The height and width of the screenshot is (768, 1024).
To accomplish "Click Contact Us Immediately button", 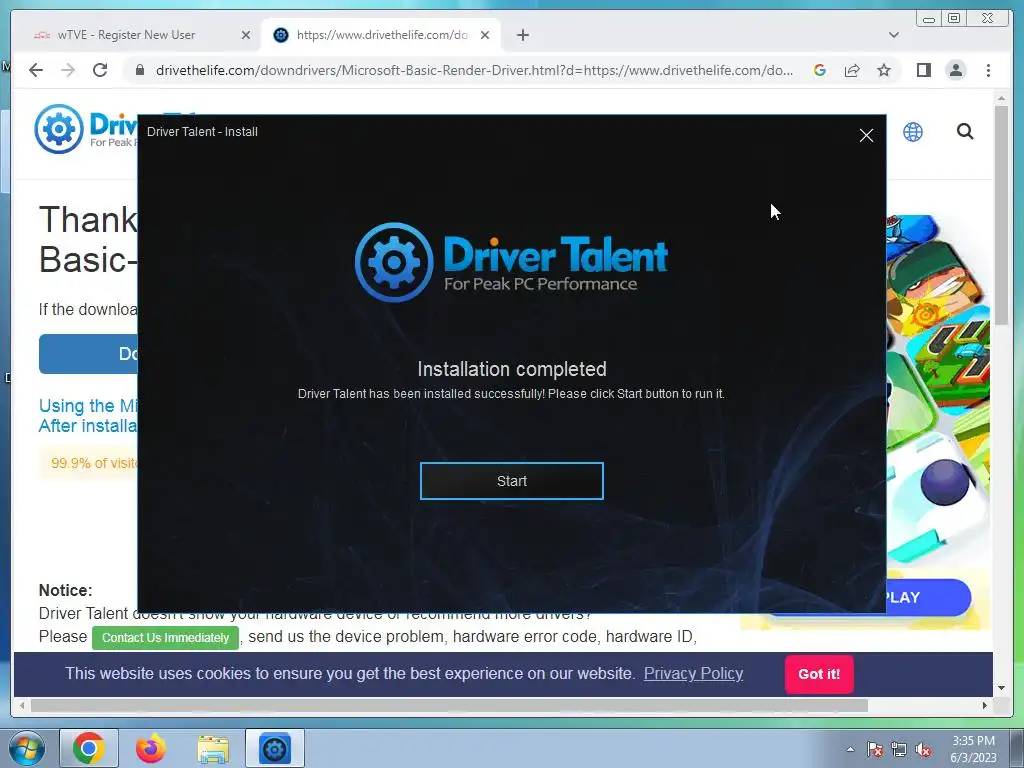I will [165, 637].
